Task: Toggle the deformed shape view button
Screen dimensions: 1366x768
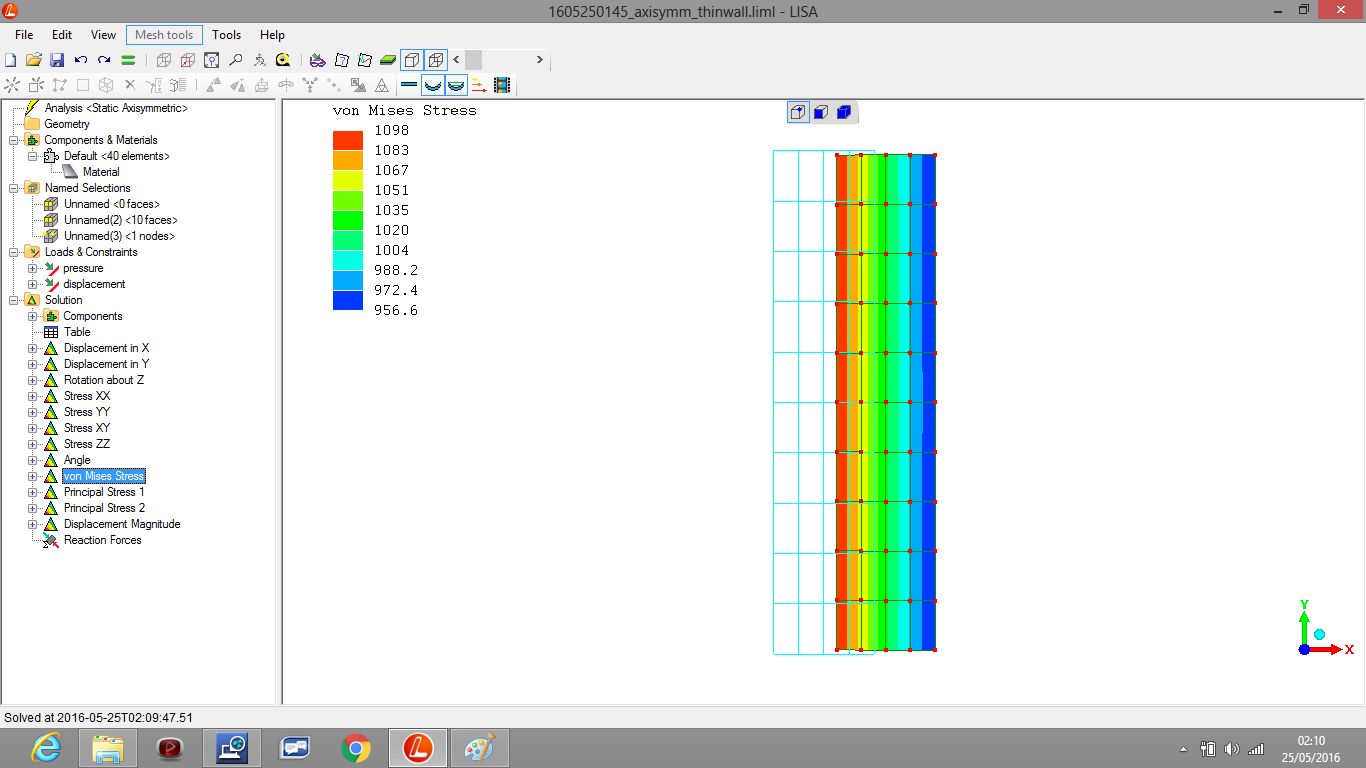Action: 433,86
